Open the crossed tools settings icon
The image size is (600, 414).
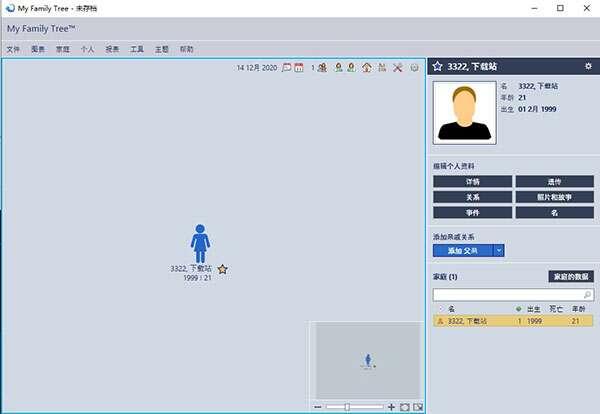click(397, 68)
